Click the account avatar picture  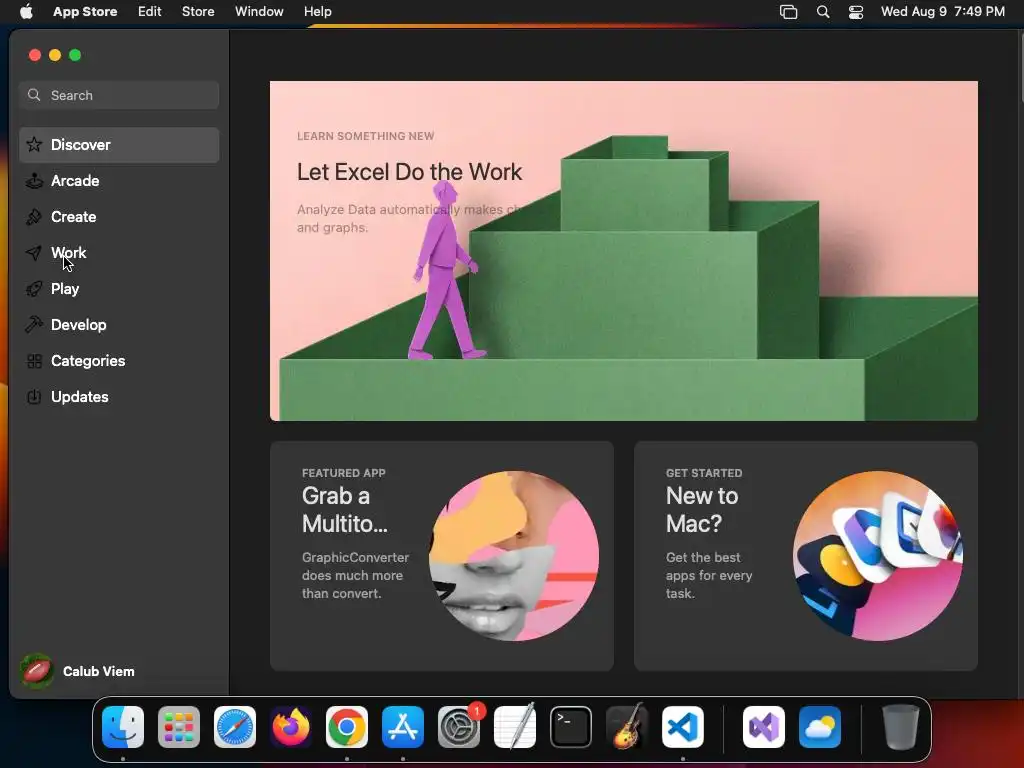pyautogui.click(x=37, y=671)
